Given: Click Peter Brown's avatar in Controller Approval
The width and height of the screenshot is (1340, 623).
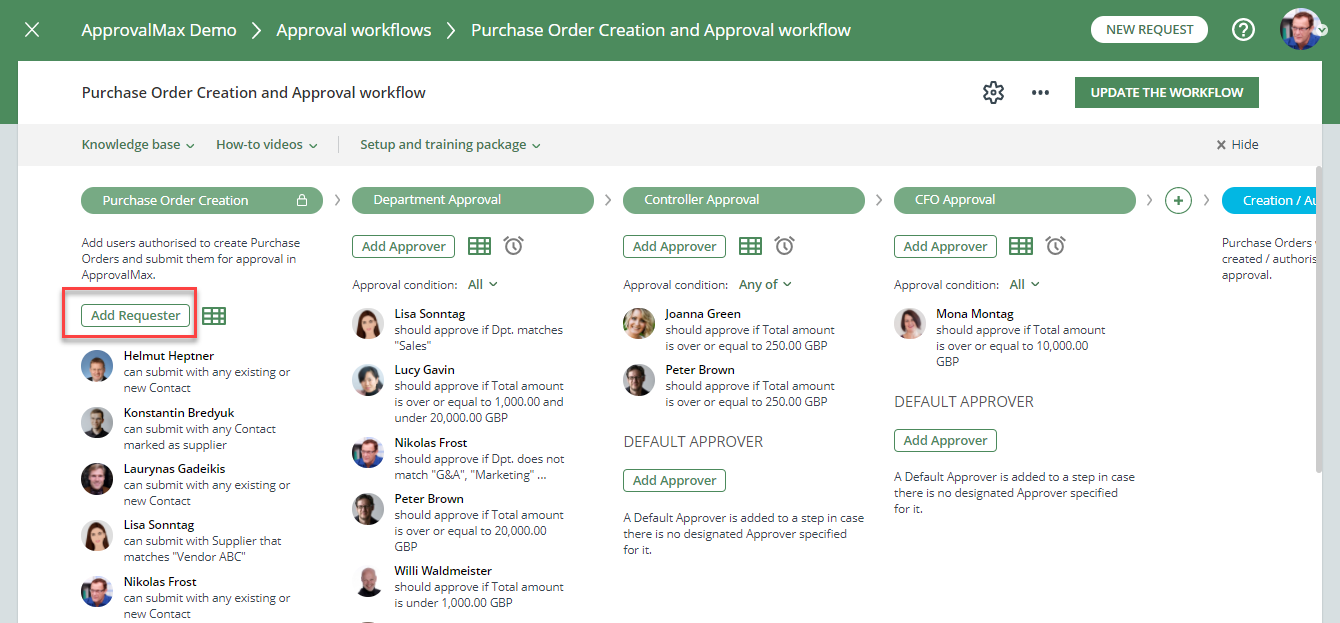Looking at the screenshot, I should pyautogui.click(x=639, y=380).
